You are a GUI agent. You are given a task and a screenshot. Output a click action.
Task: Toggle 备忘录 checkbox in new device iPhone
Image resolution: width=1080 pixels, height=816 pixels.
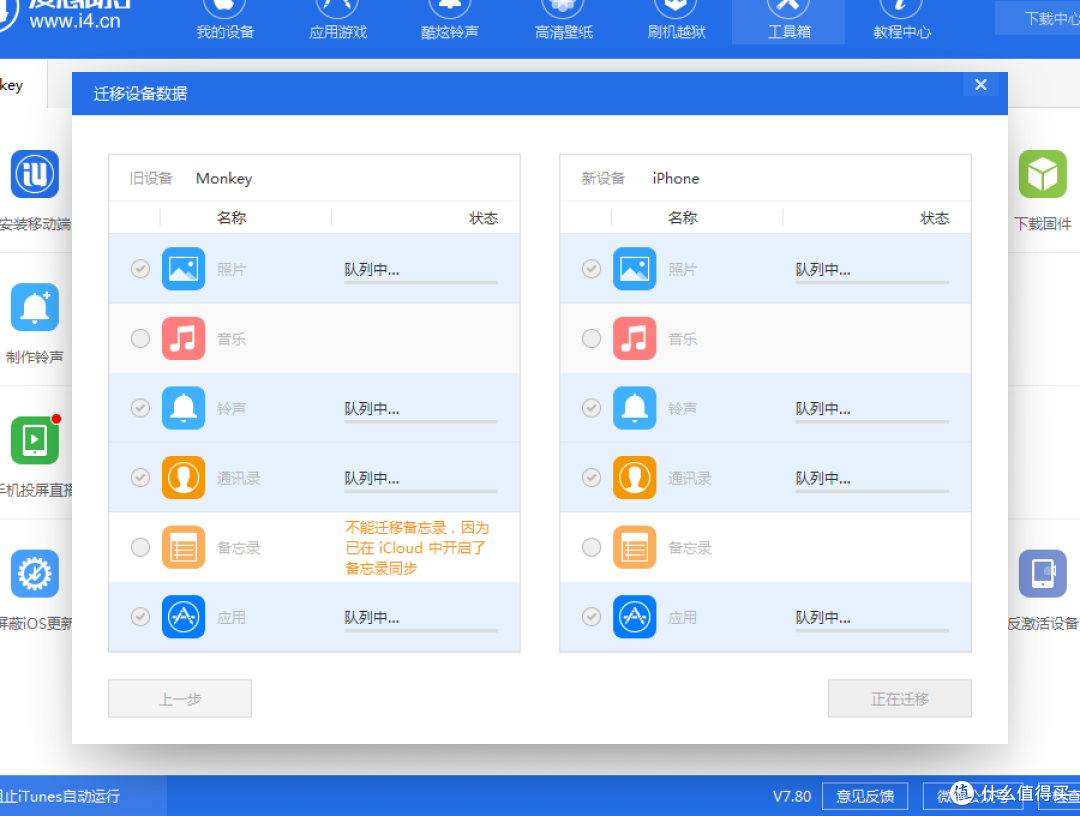coord(592,547)
